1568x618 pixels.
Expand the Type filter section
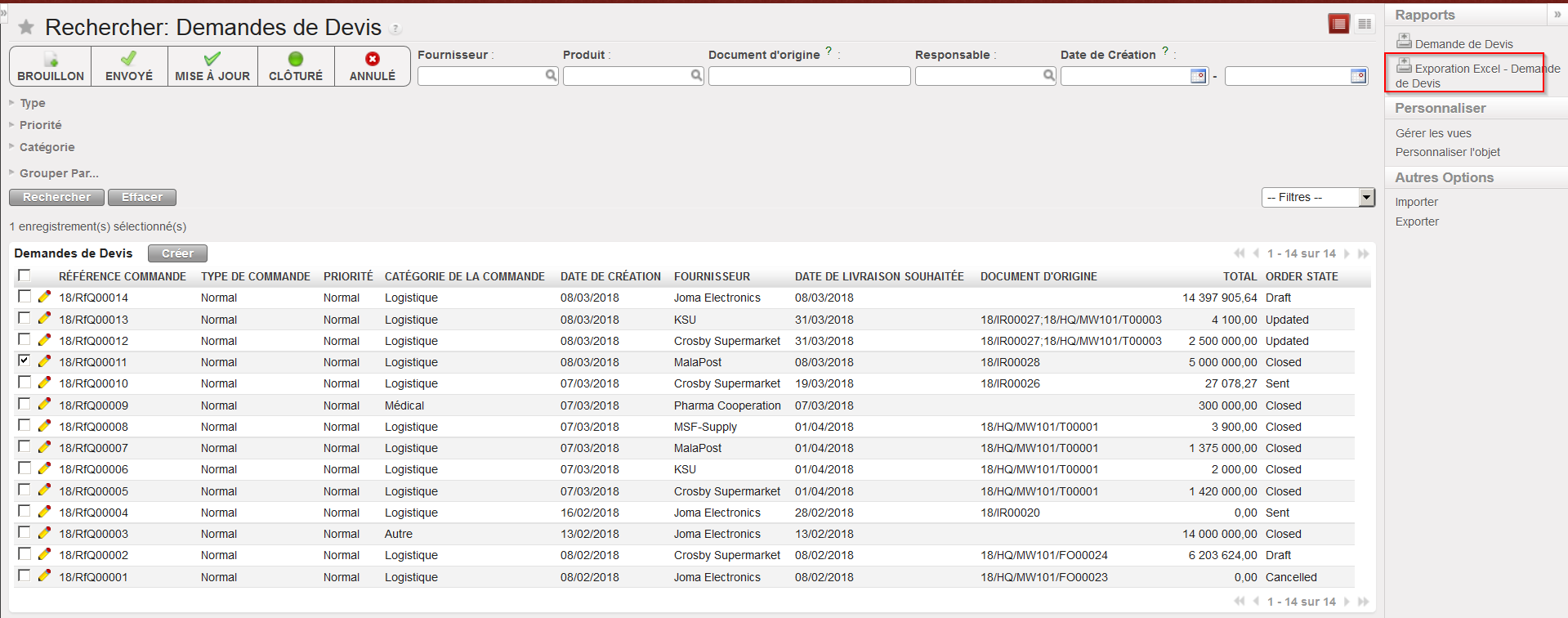pos(32,103)
